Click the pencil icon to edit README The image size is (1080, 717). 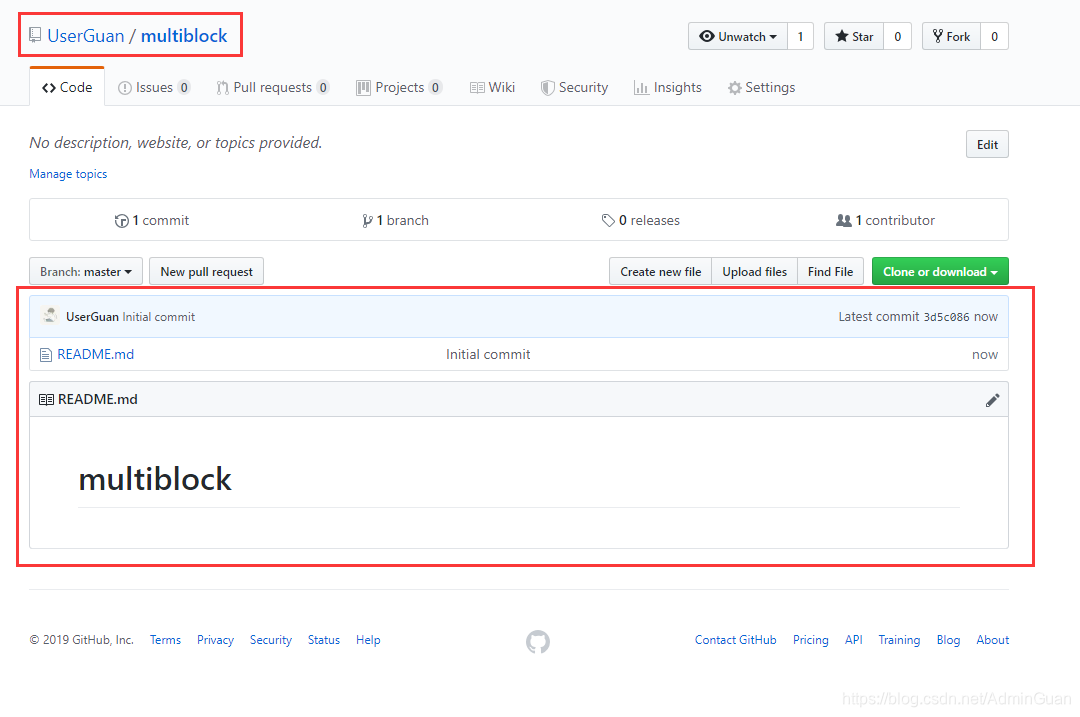click(993, 399)
